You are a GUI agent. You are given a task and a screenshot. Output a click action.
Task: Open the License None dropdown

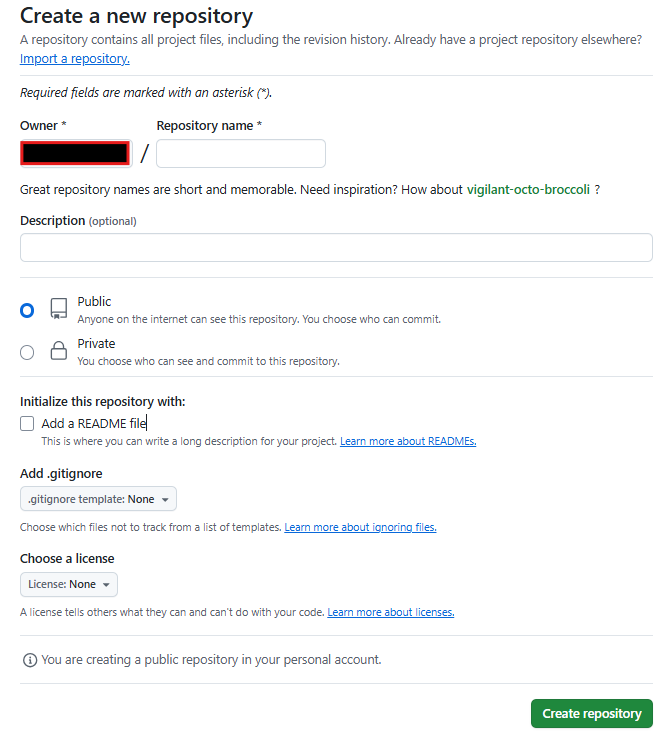point(69,585)
